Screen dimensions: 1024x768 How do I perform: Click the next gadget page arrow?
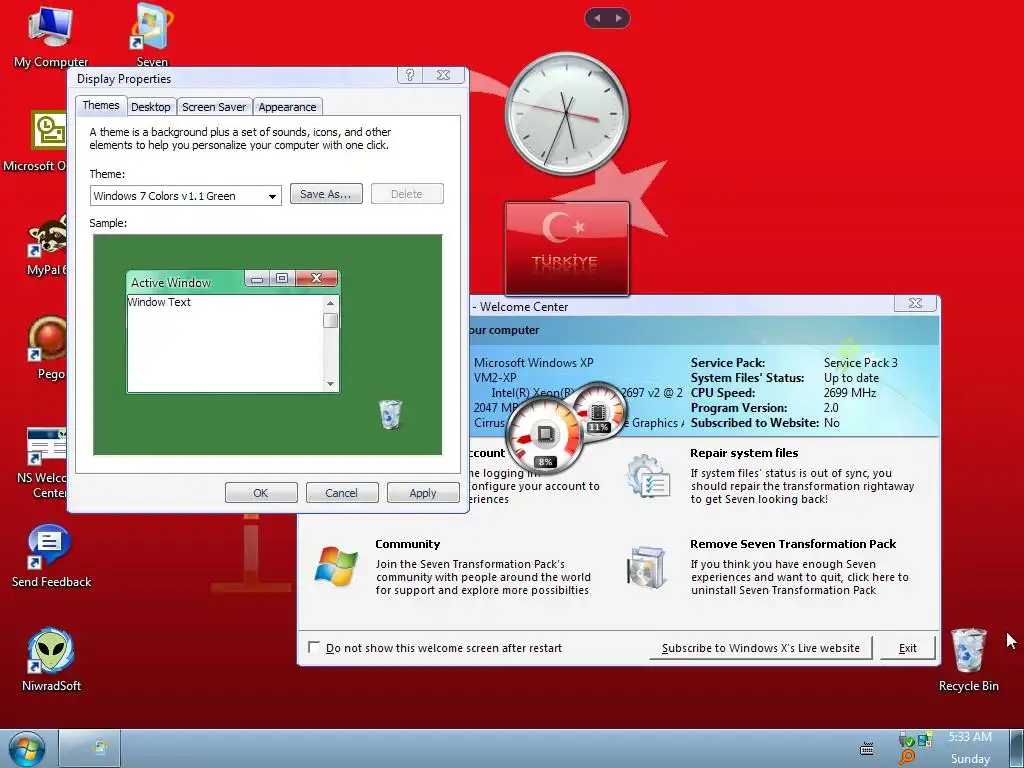(618, 18)
